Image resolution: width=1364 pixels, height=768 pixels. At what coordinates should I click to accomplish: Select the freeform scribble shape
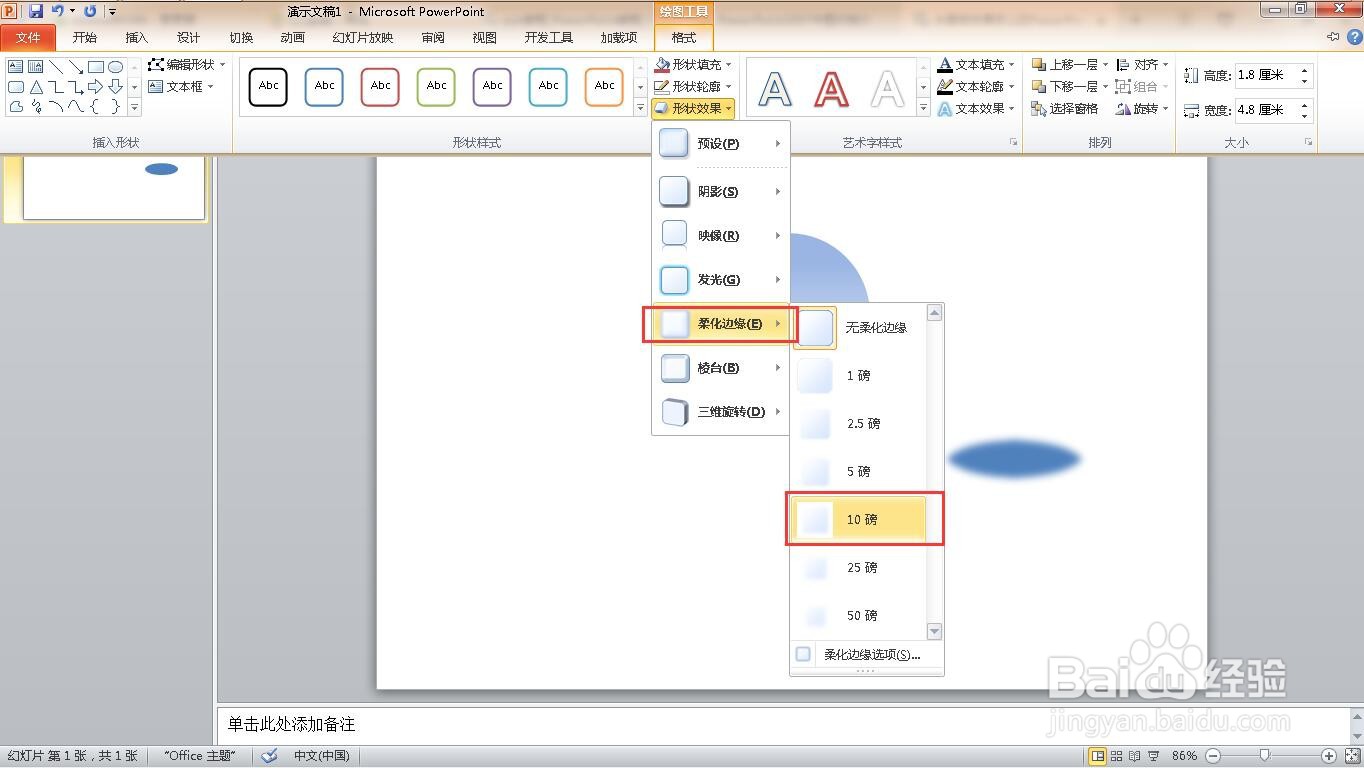coord(36,107)
